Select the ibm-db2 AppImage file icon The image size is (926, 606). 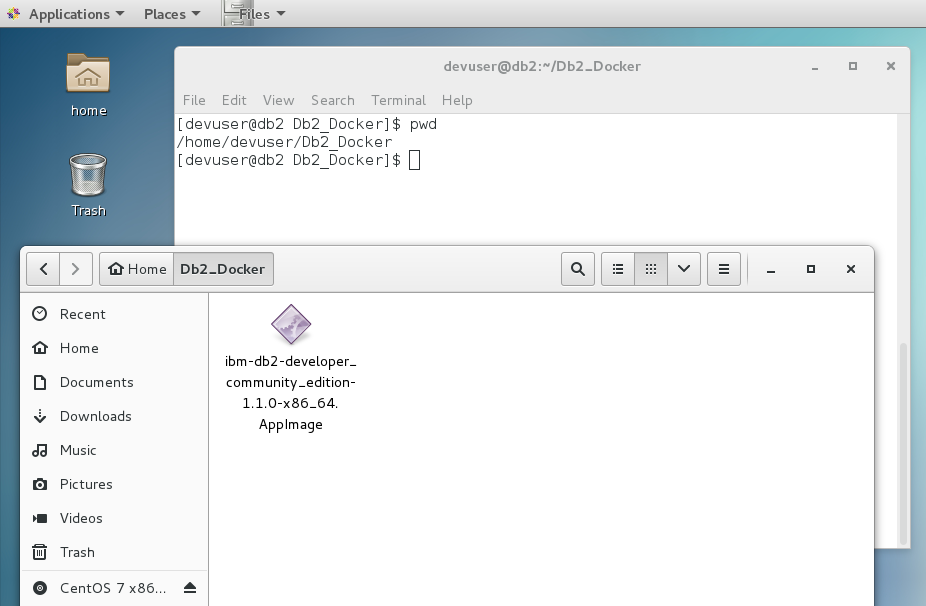click(291, 324)
